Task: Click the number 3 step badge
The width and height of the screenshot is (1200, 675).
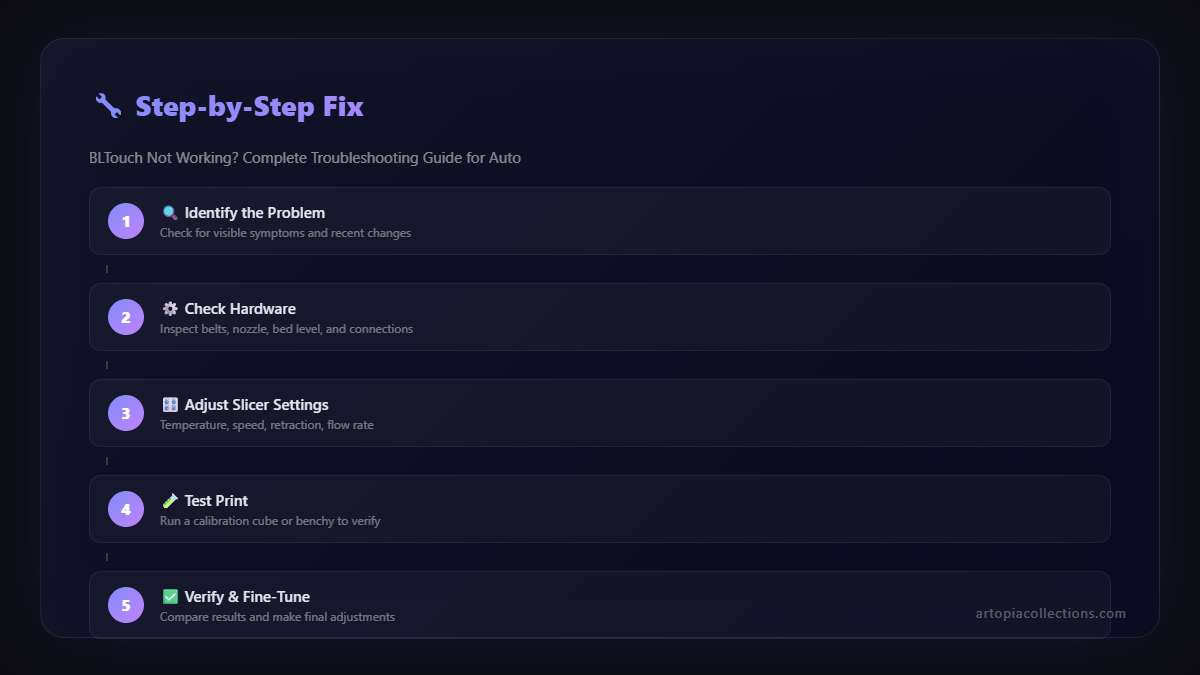Action: point(126,413)
